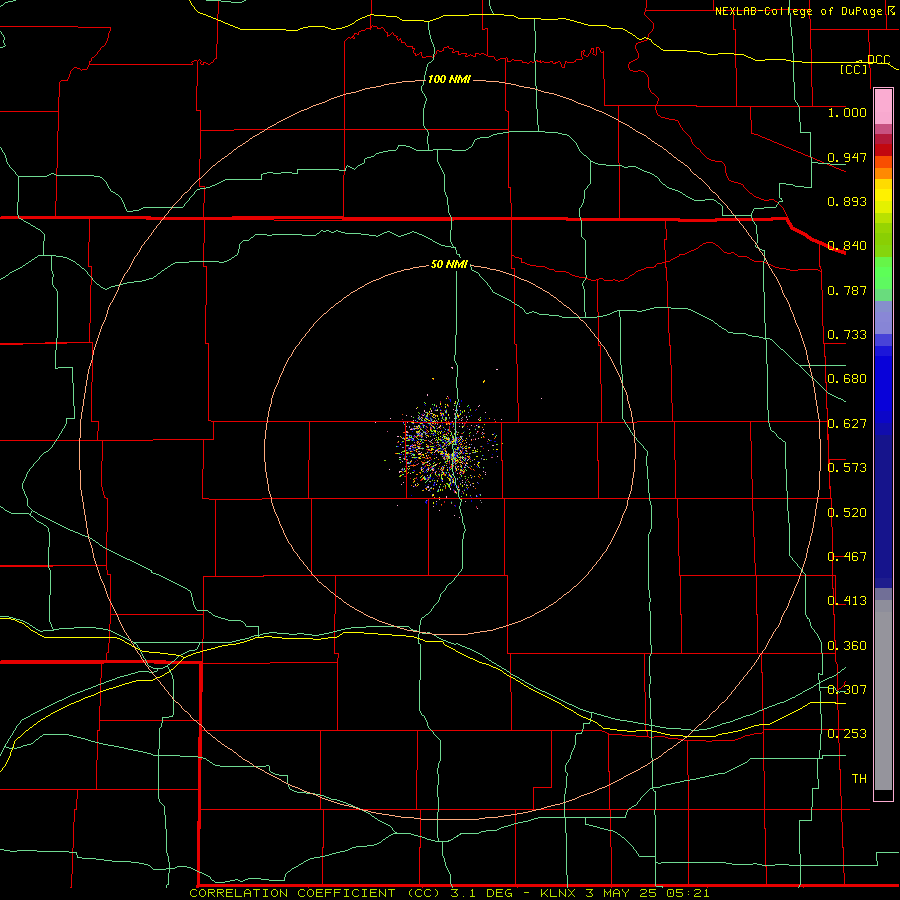Click the 0.253 color scale value
The height and width of the screenshot is (900, 900).
[x=847, y=734]
